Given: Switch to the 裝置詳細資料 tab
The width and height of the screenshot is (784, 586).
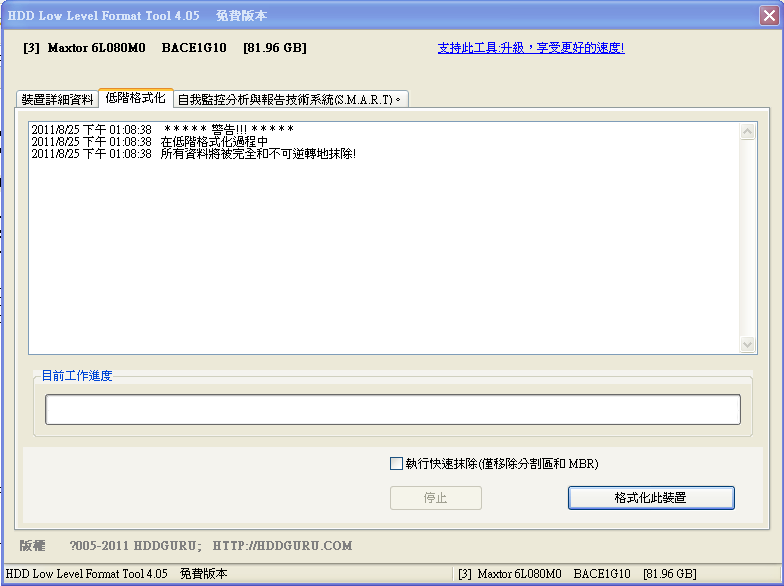Looking at the screenshot, I should point(58,99).
